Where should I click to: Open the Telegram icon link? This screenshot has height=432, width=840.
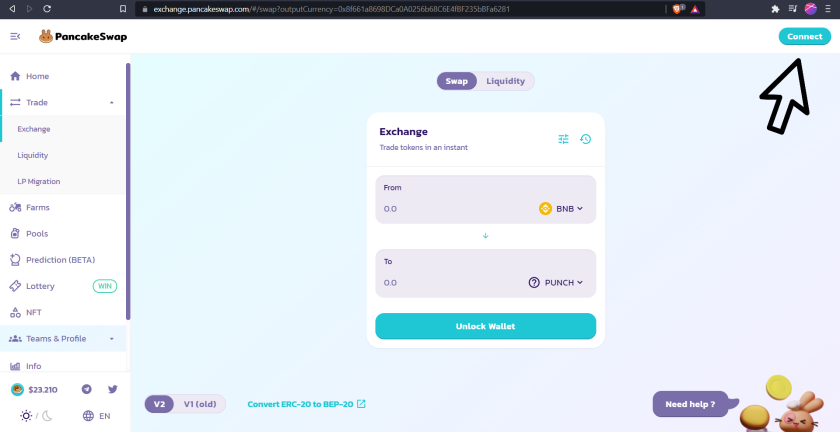click(86, 390)
